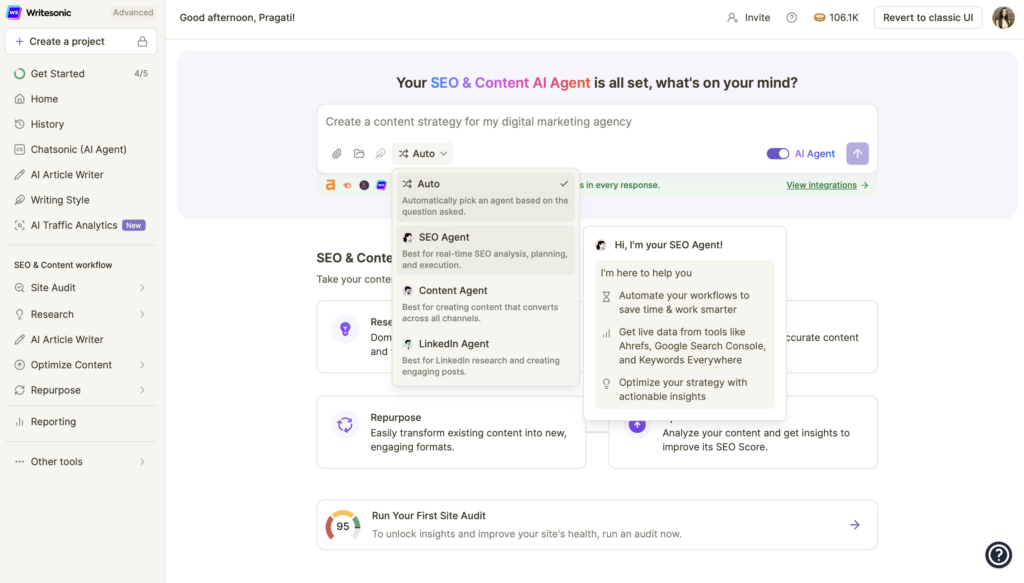Click Revert to classic UI button
The image size is (1024, 583).
pyautogui.click(x=928, y=18)
